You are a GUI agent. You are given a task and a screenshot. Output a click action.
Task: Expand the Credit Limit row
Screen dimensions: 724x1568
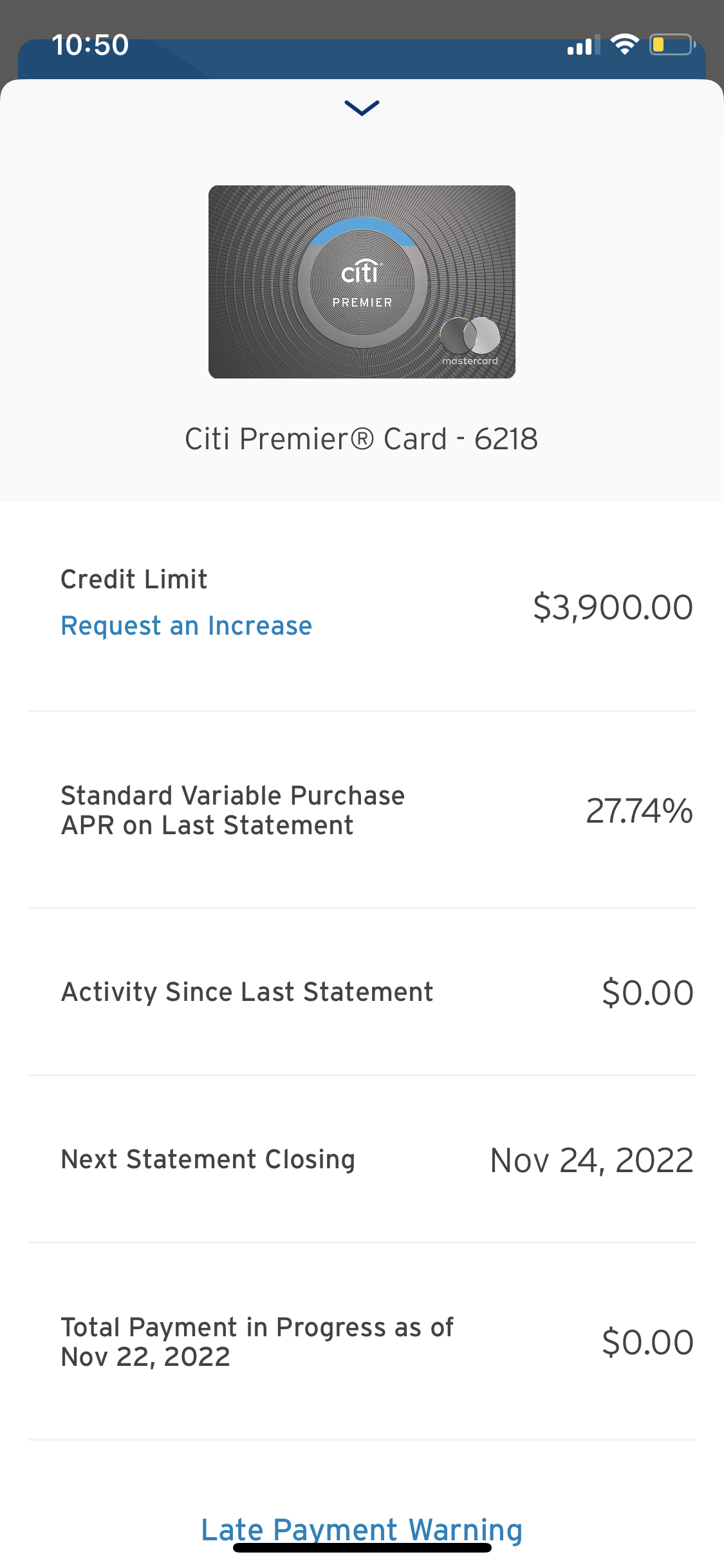[133, 579]
